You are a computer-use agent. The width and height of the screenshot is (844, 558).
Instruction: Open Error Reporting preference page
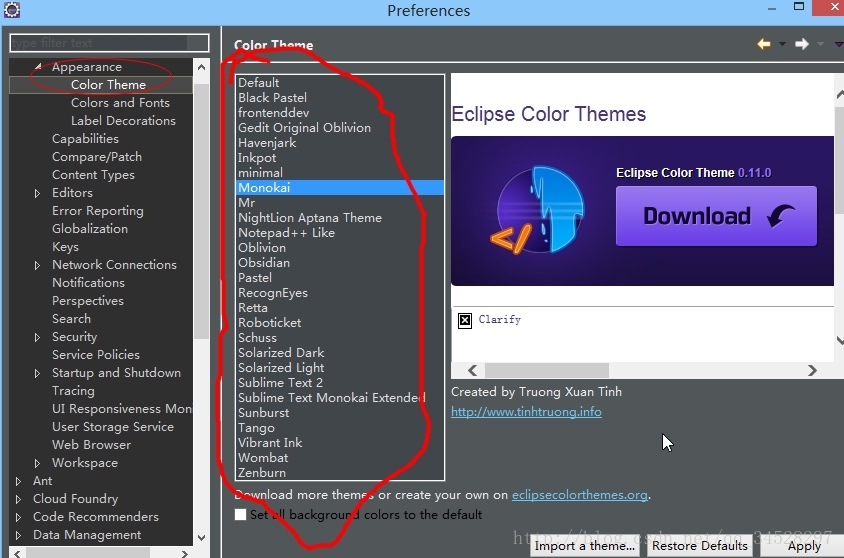[x=97, y=211]
